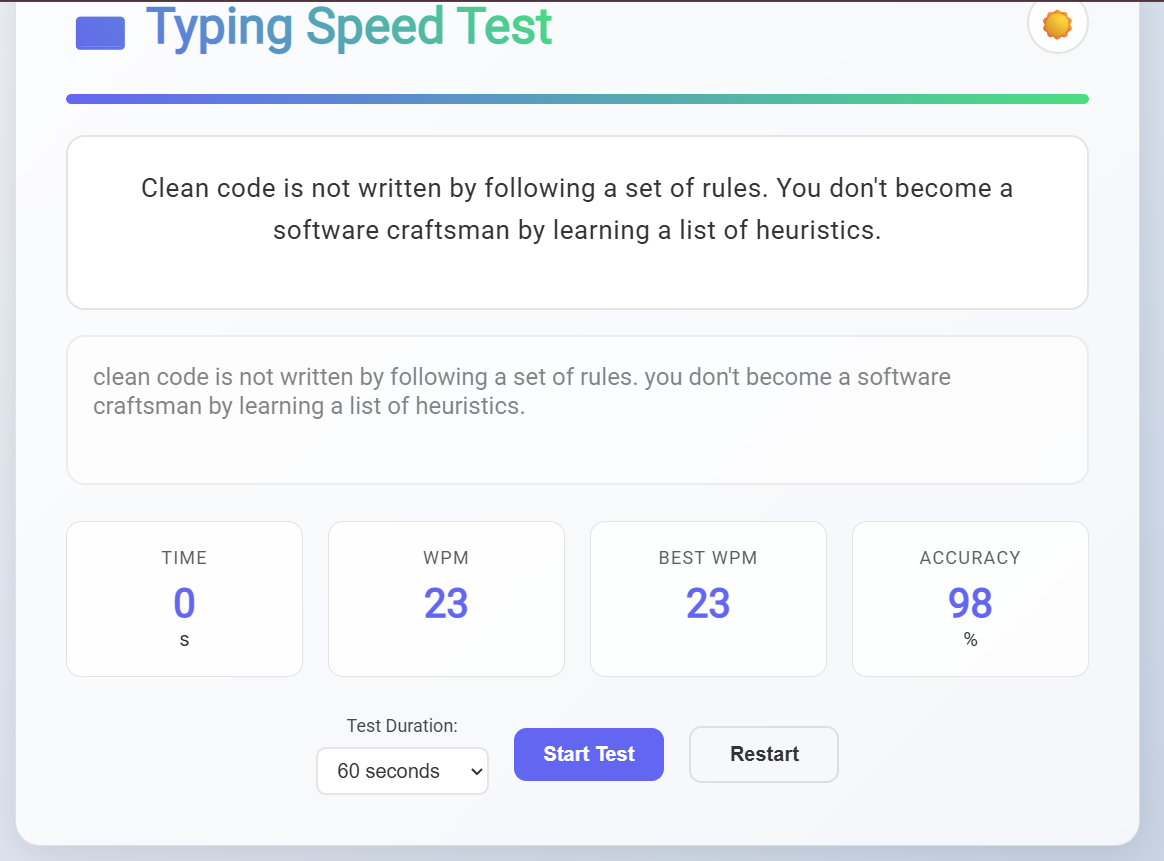The height and width of the screenshot is (861, 1164).
Task: Click the TIME stat card
Action: pos(185,599)
